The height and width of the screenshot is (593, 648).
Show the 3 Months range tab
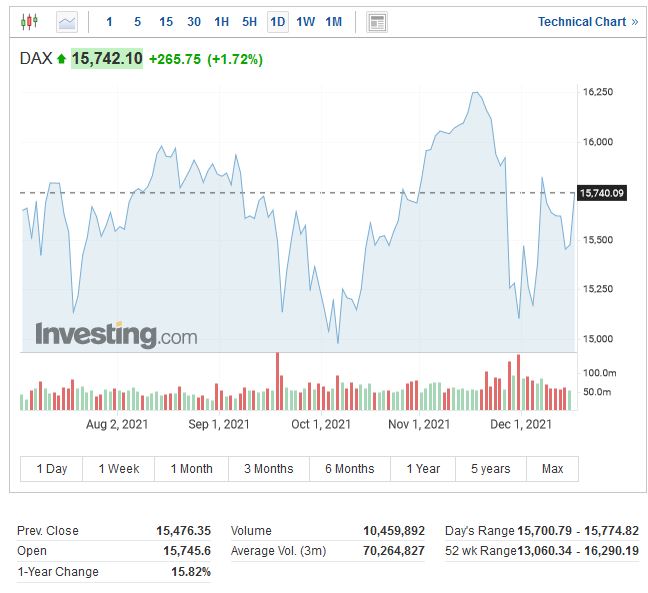coord(269,469)
